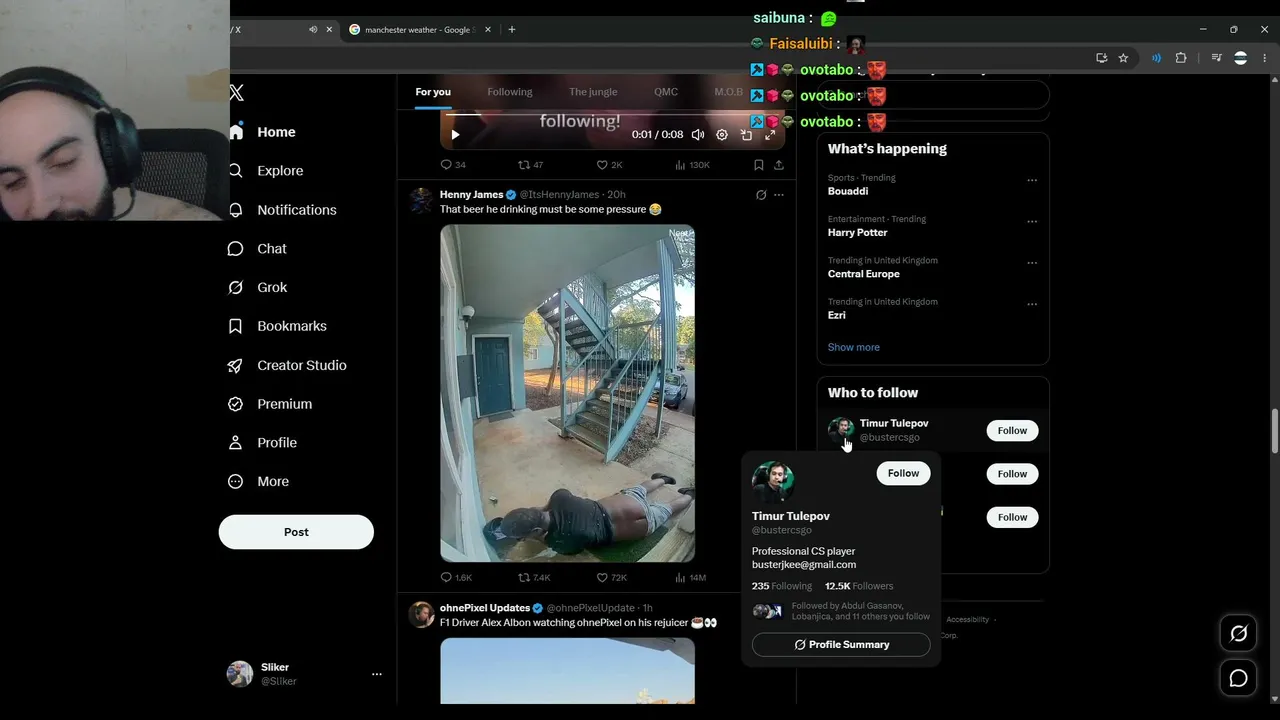Open options for the Bouaddi trend
The width and height of the screenshot is (1280, 720).
[x=1032, y=181]
